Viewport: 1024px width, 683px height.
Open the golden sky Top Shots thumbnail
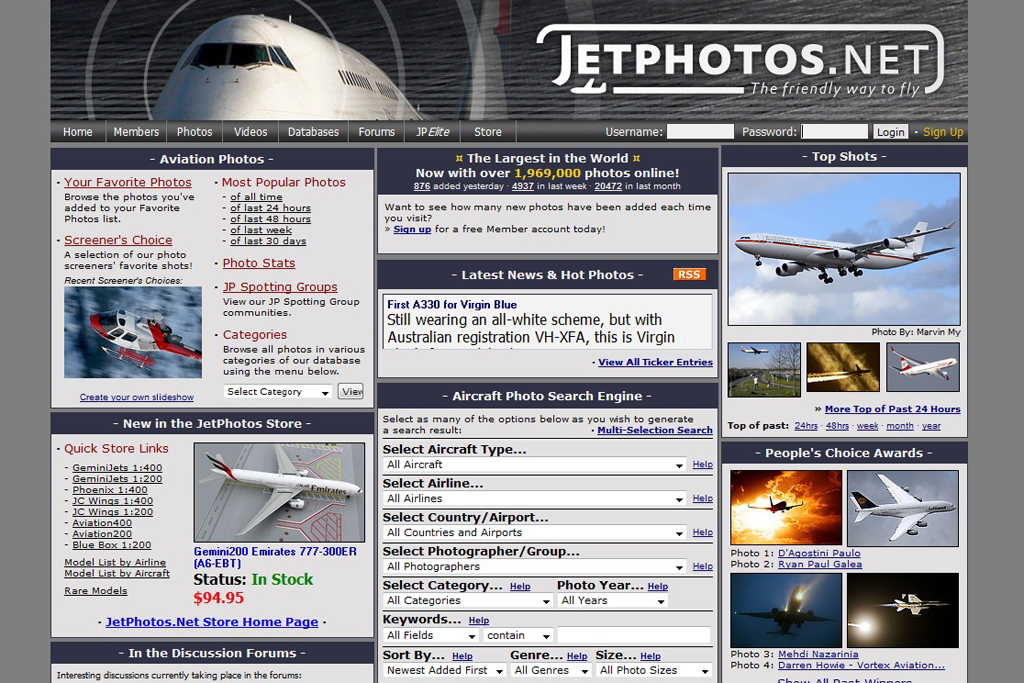pyautogui.click(x=843, y=368)
